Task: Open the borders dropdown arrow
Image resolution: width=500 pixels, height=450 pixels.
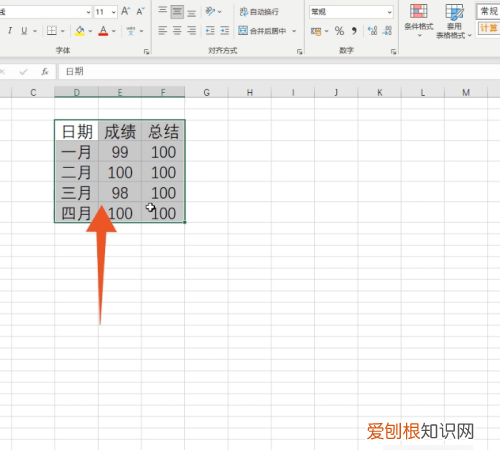Action: pos(63,31)
